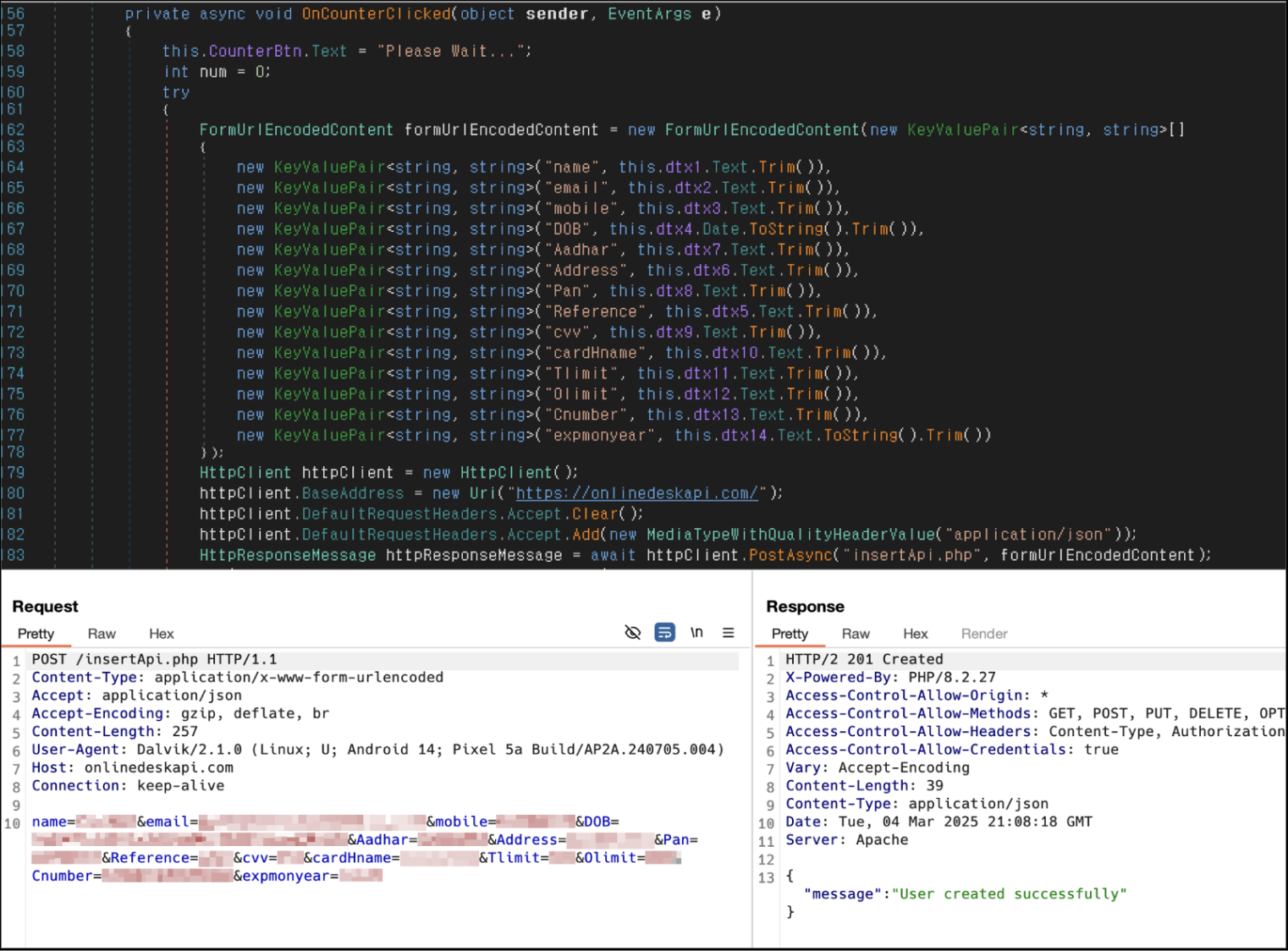This screenshot has width=1288, height=951.
Task: Switch to the Raw tab in Response panel
Action: click(x=855, y=634)
